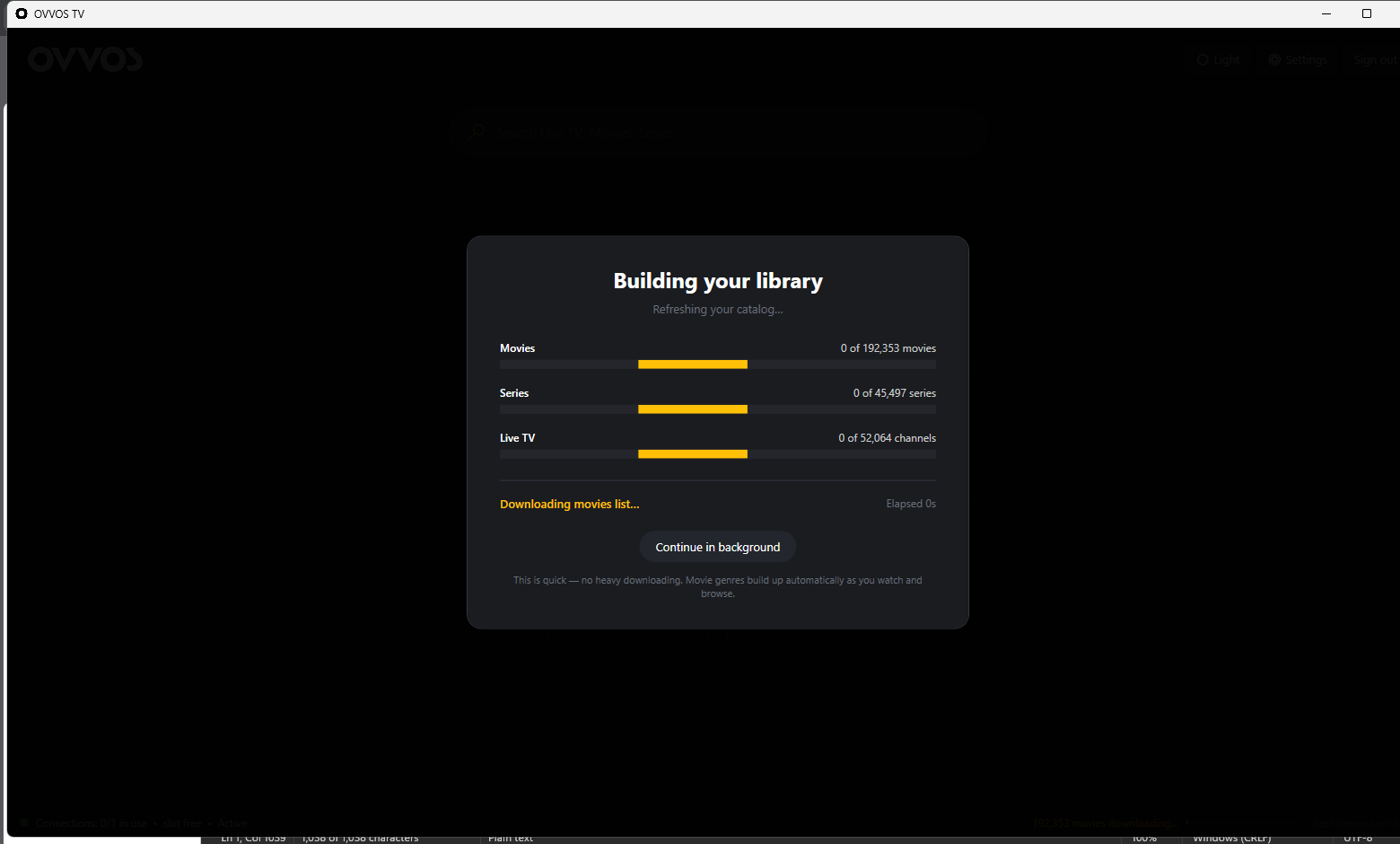Screen dimensions: 1400x844
Task: Click the Movies progress bar
Action: 718,365
